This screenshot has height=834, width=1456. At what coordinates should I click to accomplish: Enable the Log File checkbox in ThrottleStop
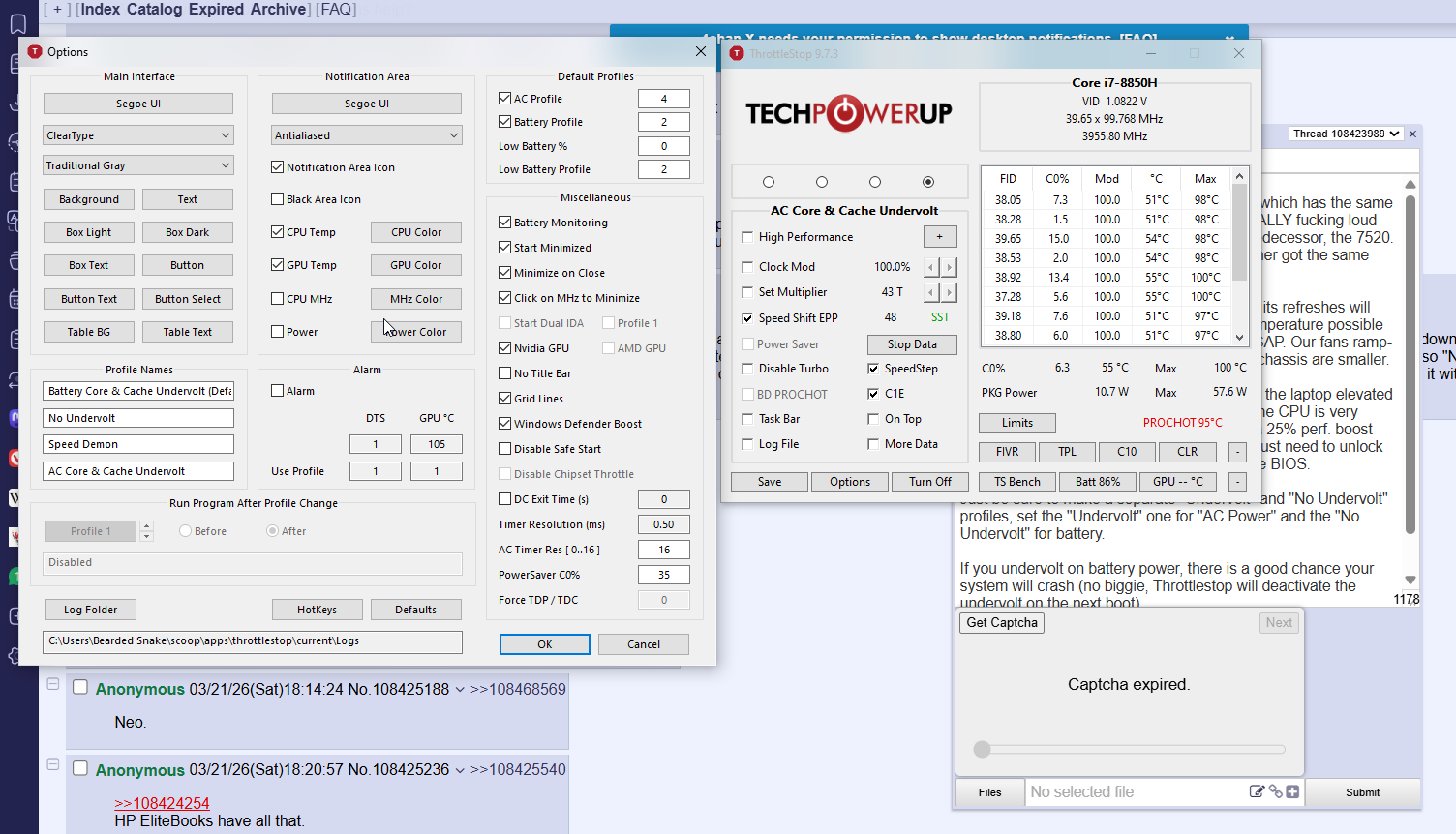[x=747, y=444]
